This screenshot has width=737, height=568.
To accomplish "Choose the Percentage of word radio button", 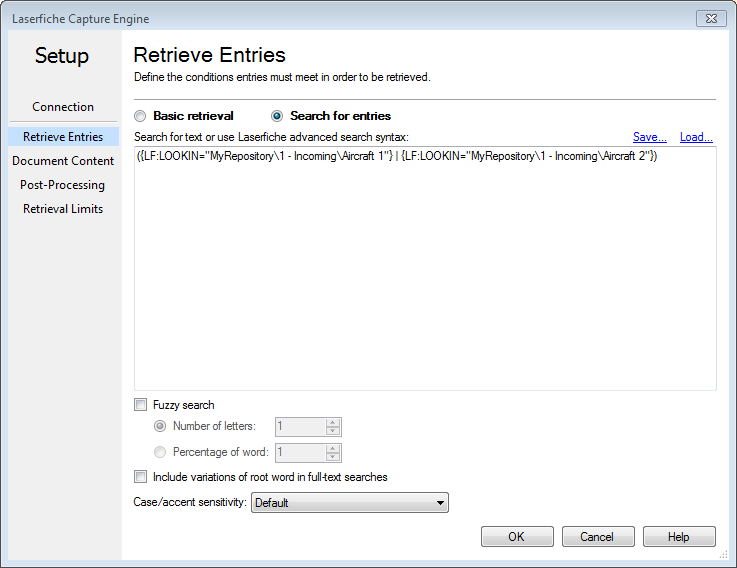I will click(160, 452).
